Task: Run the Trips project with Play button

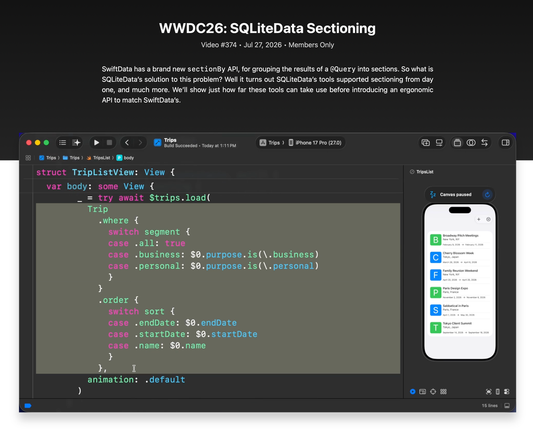Action: pos(97,143)
